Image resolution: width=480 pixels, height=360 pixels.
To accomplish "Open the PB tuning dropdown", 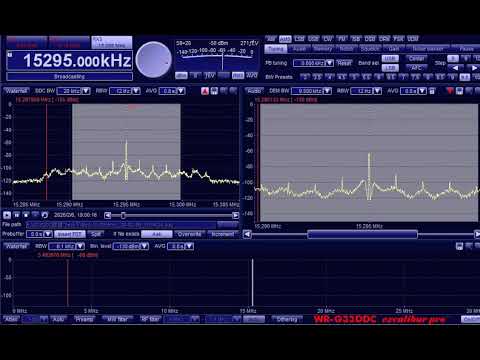I will pyautogui.click(x=330, y=63).
